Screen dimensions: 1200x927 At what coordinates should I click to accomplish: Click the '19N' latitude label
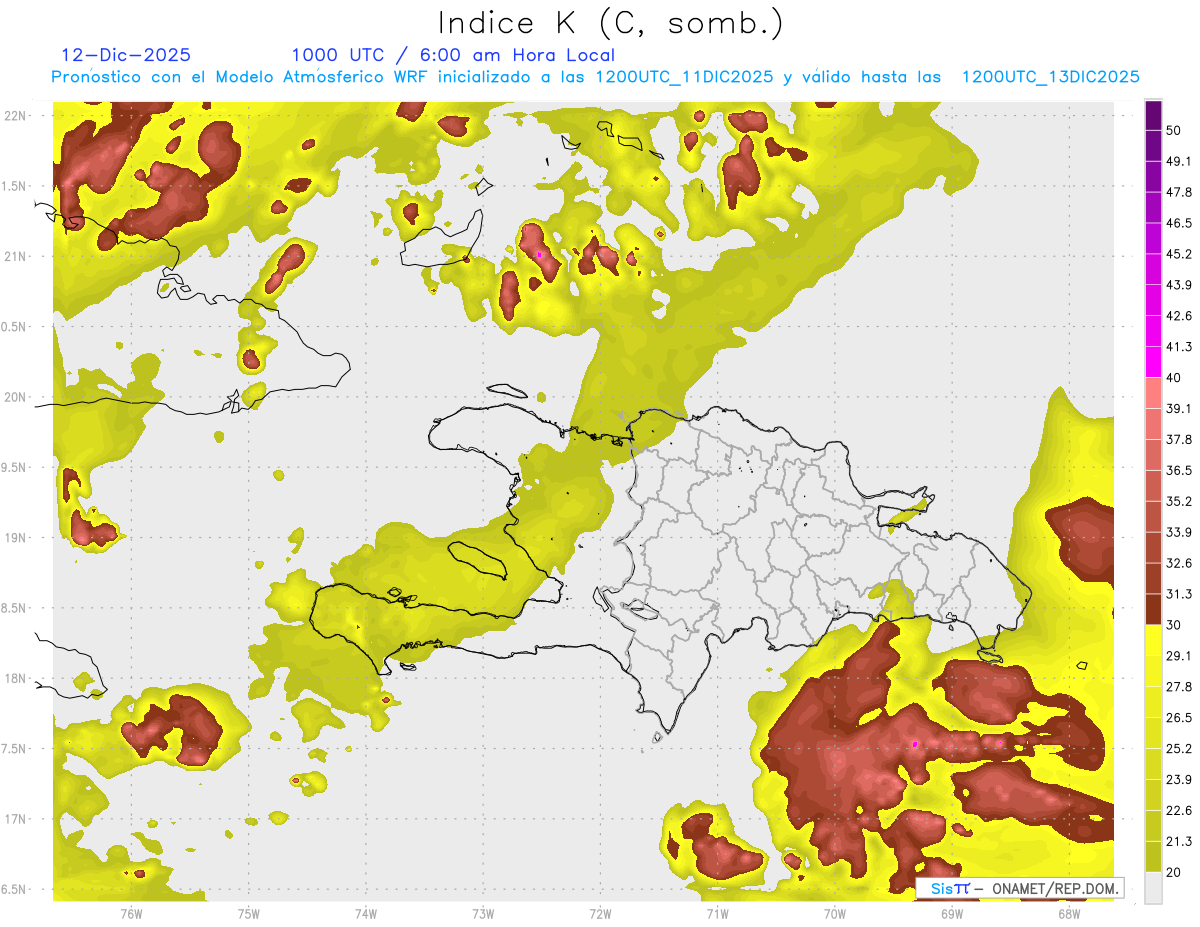coord(15,537)
